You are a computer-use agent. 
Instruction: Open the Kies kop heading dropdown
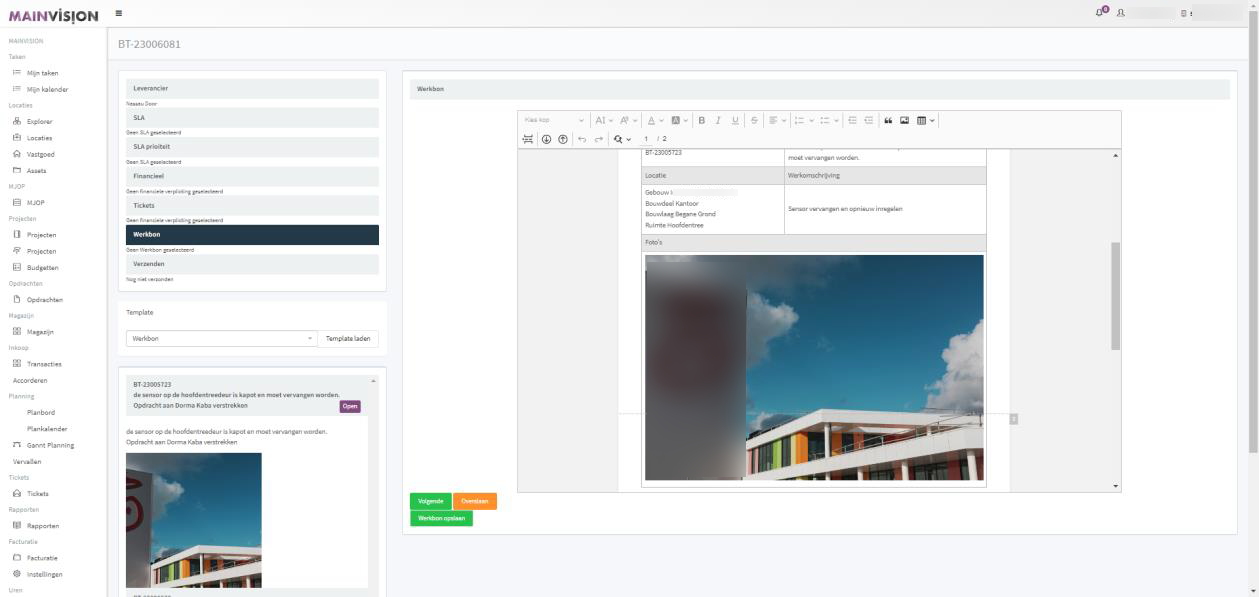coord(554,120)
